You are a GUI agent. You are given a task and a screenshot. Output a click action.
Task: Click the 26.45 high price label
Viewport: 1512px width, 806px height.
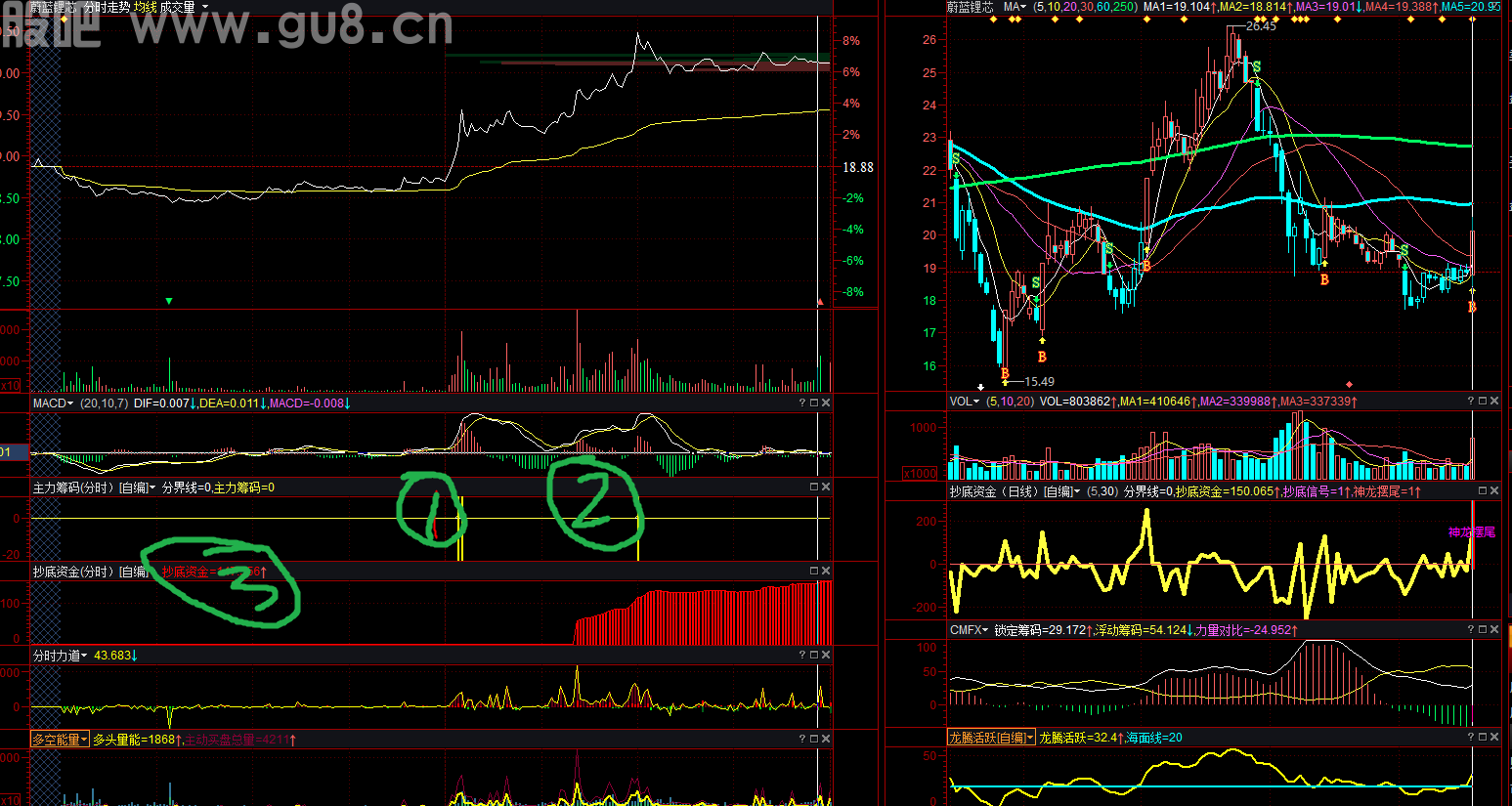pyautogui.click(x=1261, y=26)
